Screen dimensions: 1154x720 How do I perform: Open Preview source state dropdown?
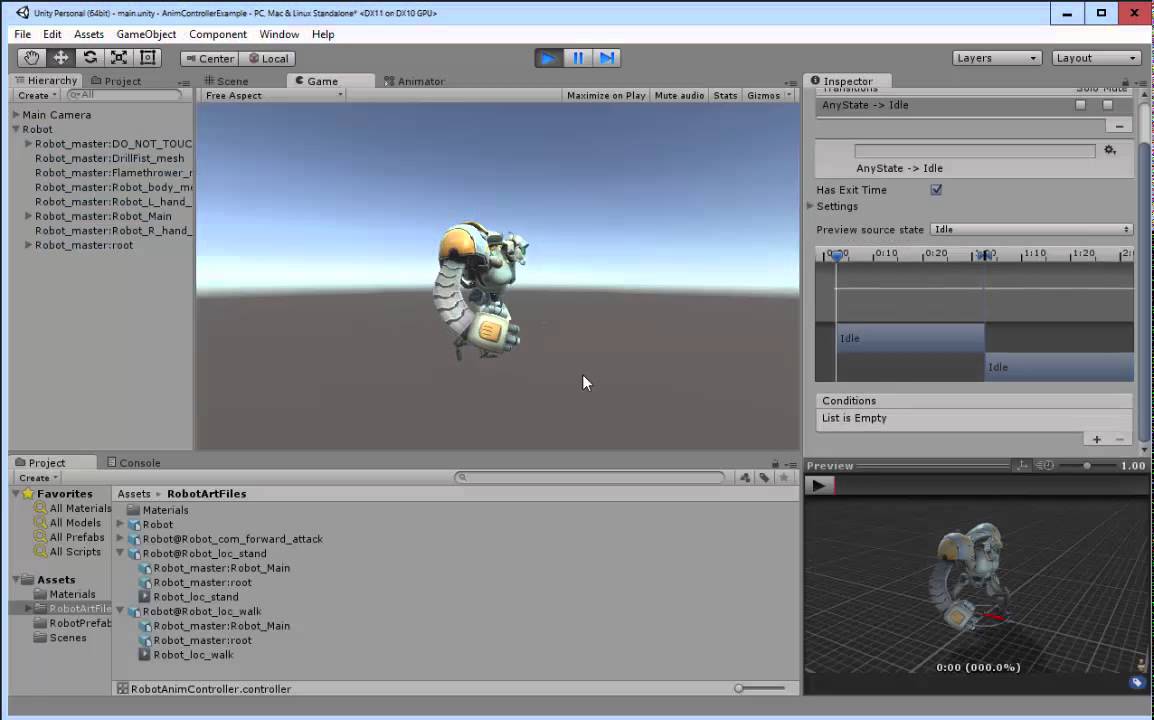pyautogui.click(x=1031, y=230)
